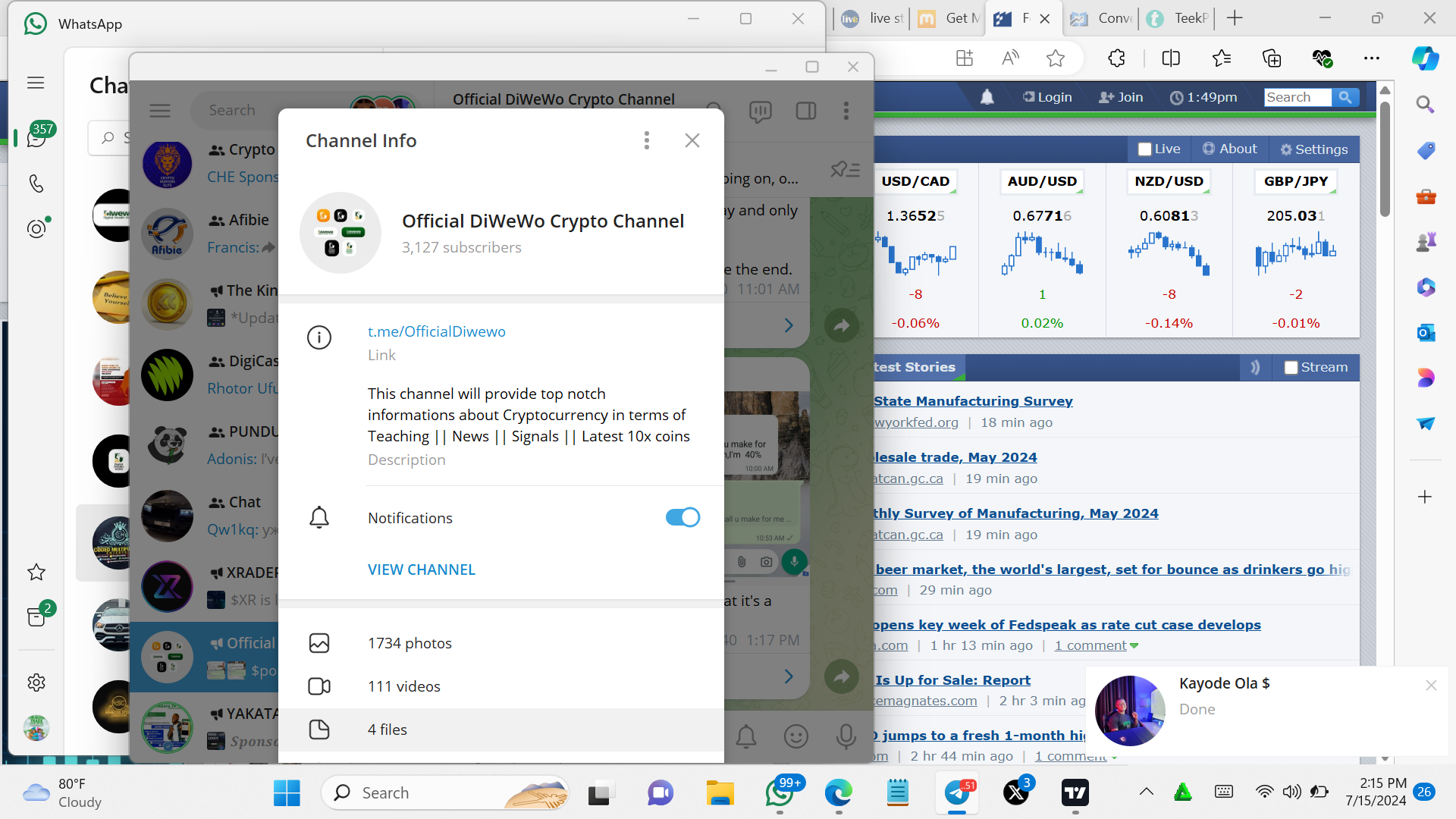
Task: Expand the 1 comment dropdown arrow
Action: [x=1134, y=646]
